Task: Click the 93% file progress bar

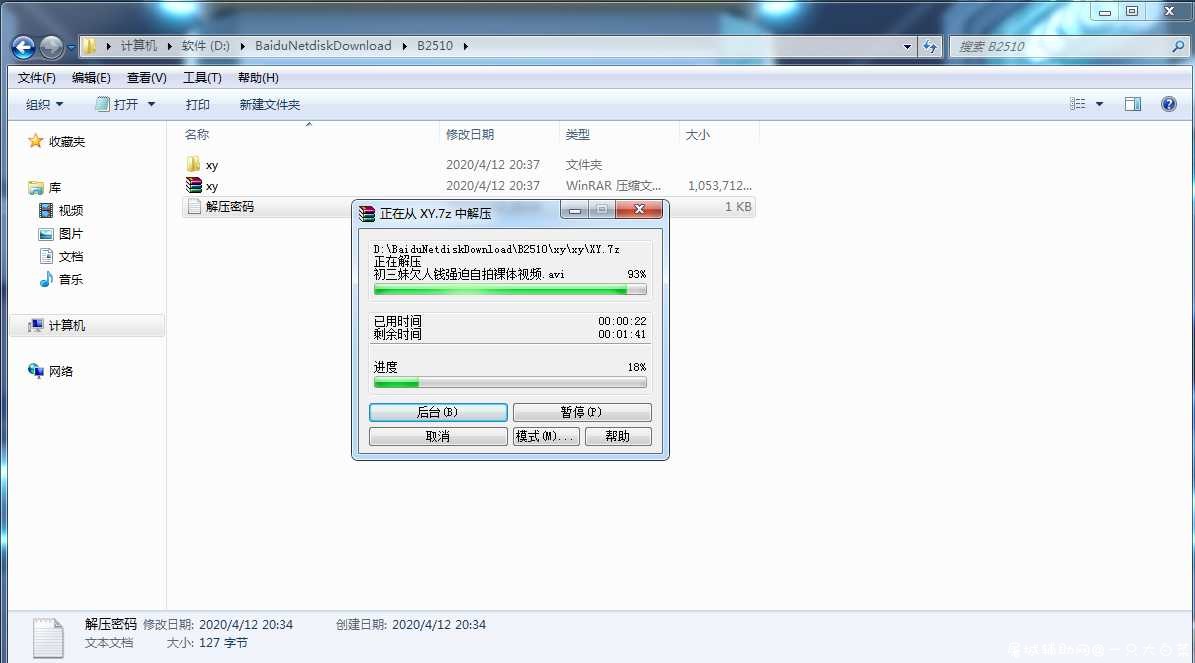Action: [x=510, y=290]
